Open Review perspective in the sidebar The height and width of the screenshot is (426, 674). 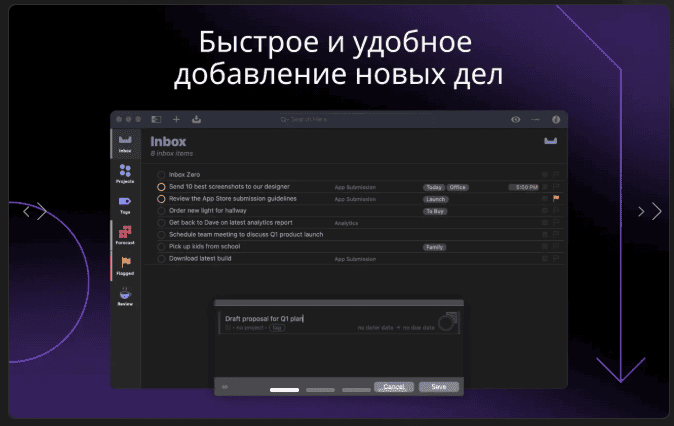point(125,297)
